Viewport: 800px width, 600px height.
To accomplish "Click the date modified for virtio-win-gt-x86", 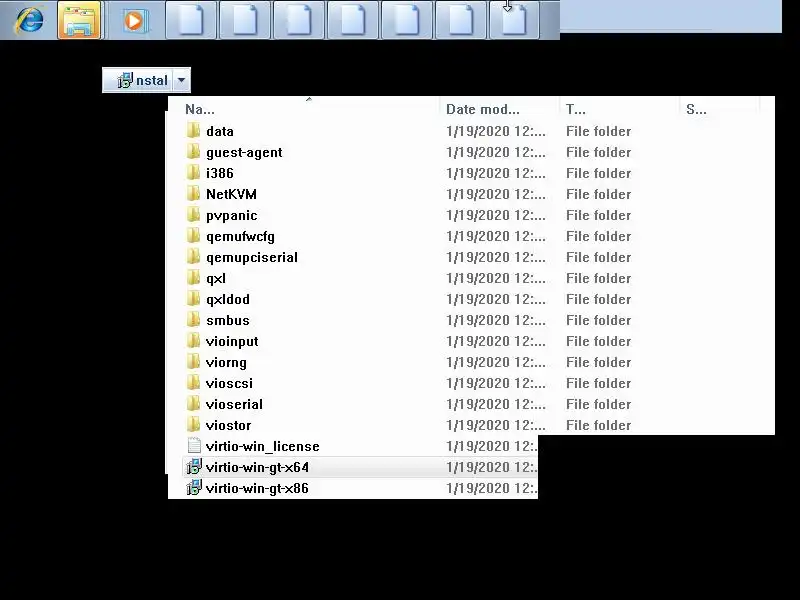I will click(x=491, y=488).
